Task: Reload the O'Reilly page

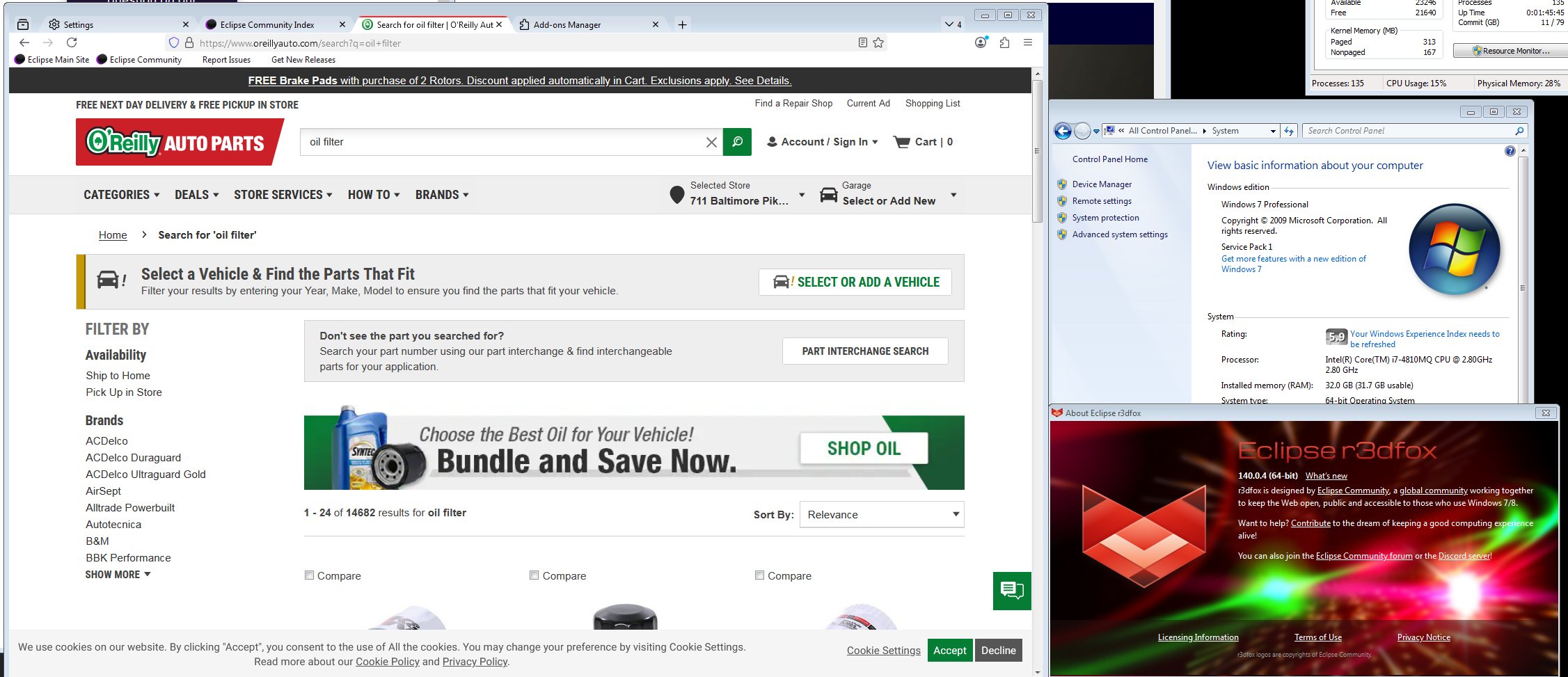Action: coord(72,42)
